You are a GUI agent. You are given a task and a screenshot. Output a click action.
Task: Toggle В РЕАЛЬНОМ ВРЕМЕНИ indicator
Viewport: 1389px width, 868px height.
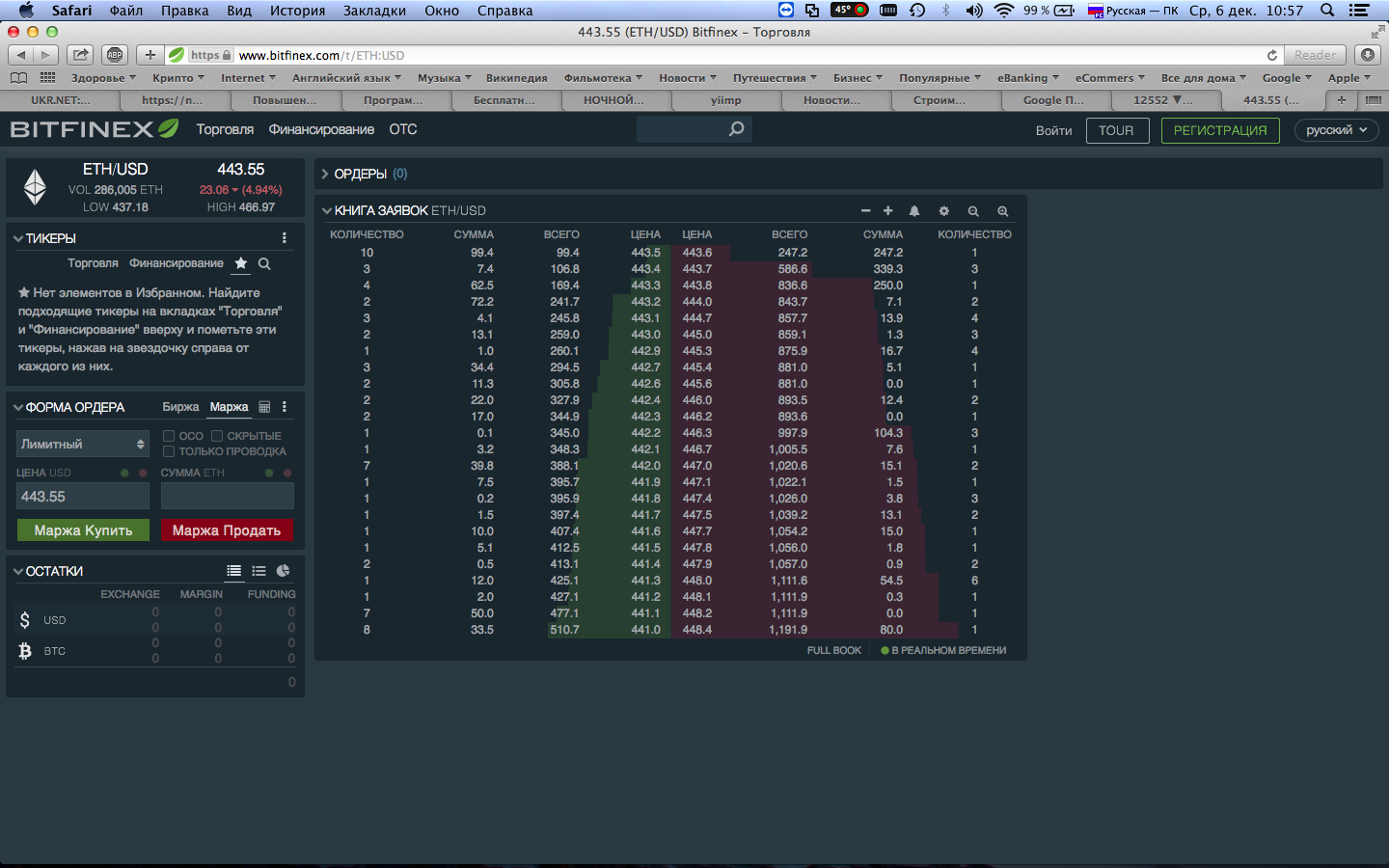pyautogui.click(x=943, y=650)
